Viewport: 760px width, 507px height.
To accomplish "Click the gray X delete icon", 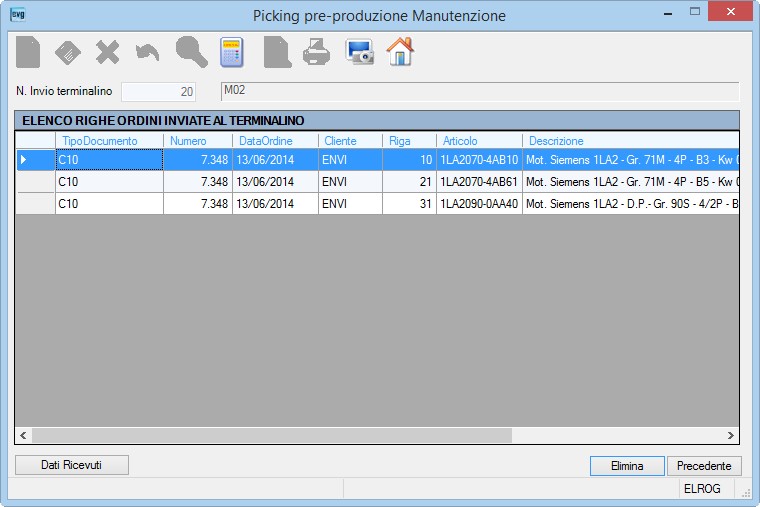I will click(108, 52).
